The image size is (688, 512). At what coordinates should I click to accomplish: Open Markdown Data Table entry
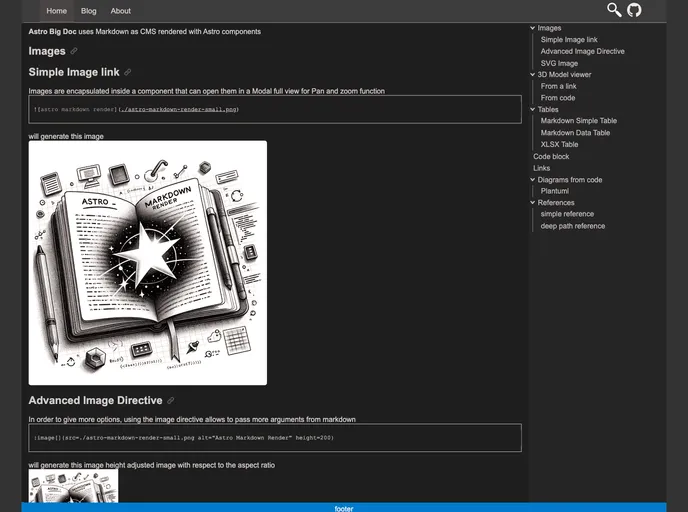[x=575, y=132]
